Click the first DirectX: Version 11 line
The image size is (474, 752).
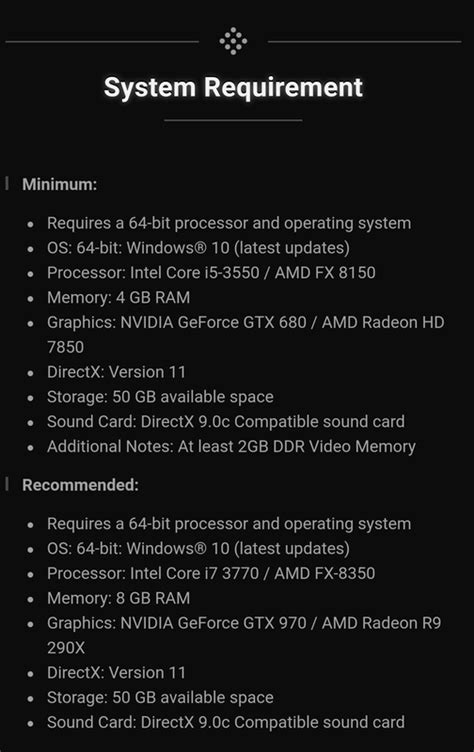pos(116,372)
